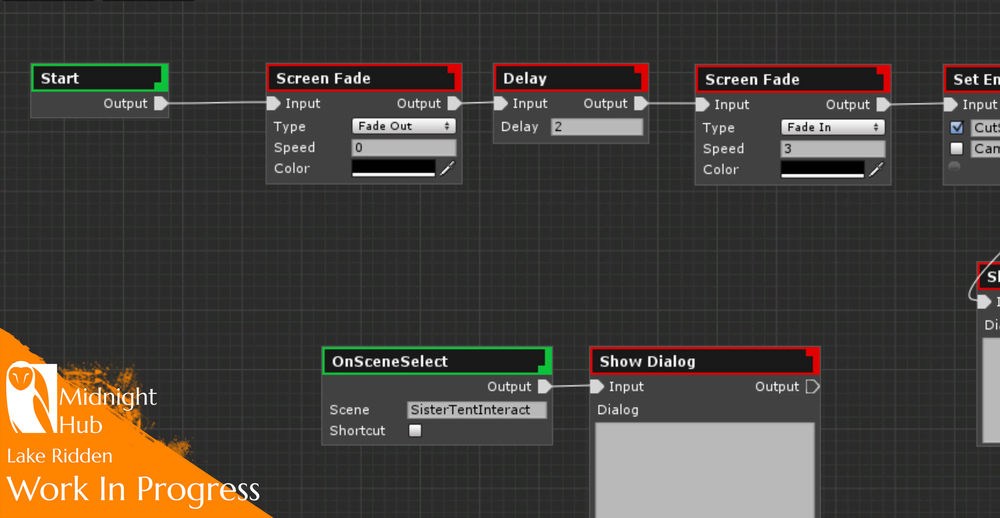Click the Dialog text area in Show Dialog

pos(705,470)
